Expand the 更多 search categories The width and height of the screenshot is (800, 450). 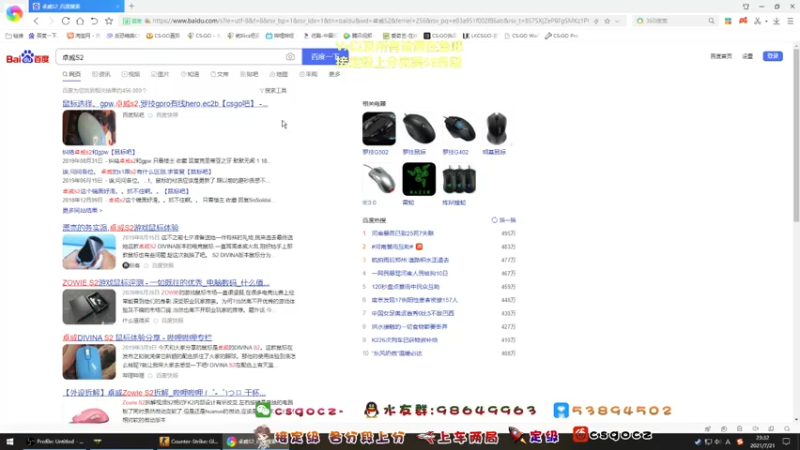click(334, 74)
